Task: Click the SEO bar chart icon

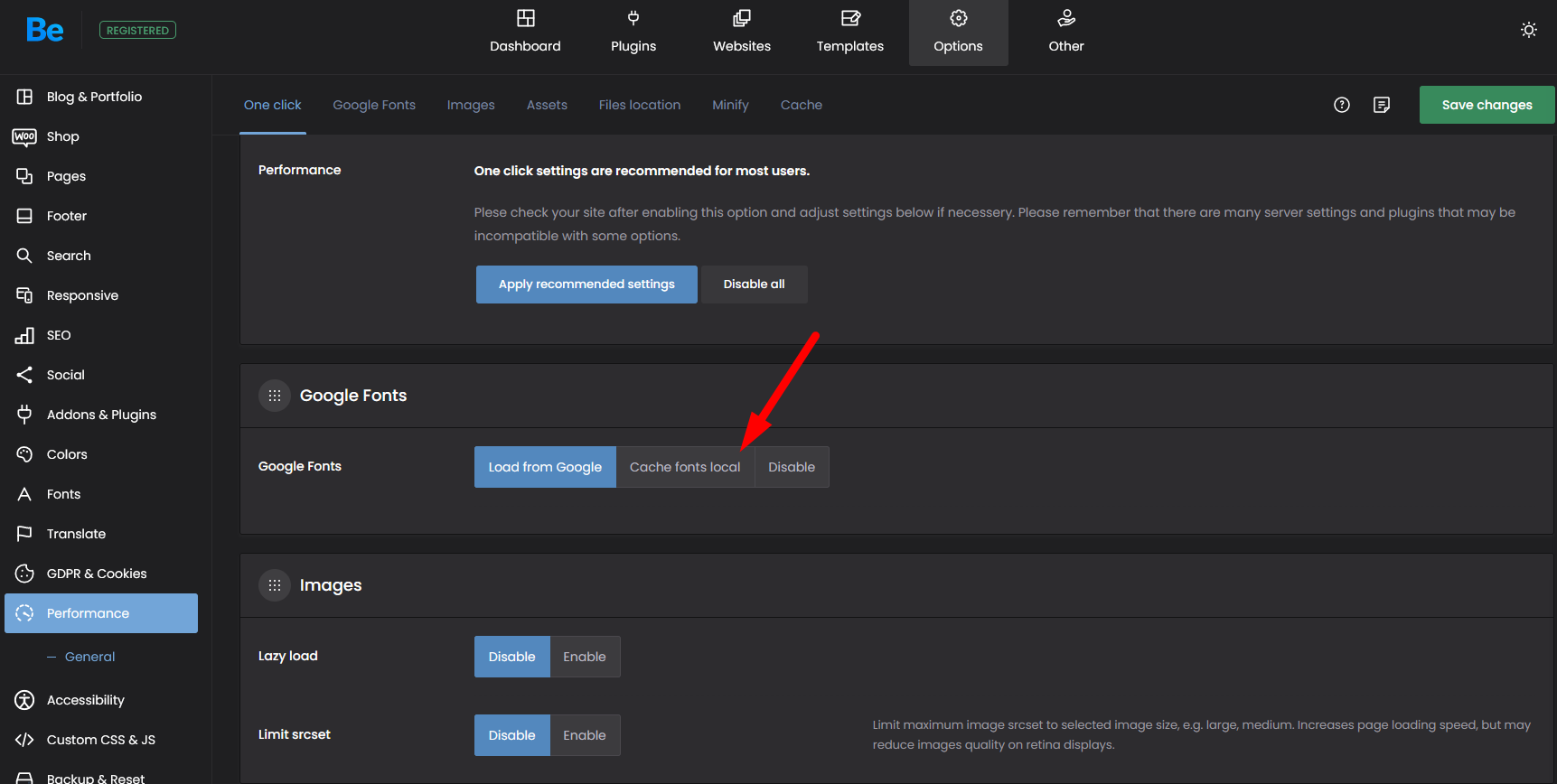Action: pyautogui.click(x=24, y=335)
